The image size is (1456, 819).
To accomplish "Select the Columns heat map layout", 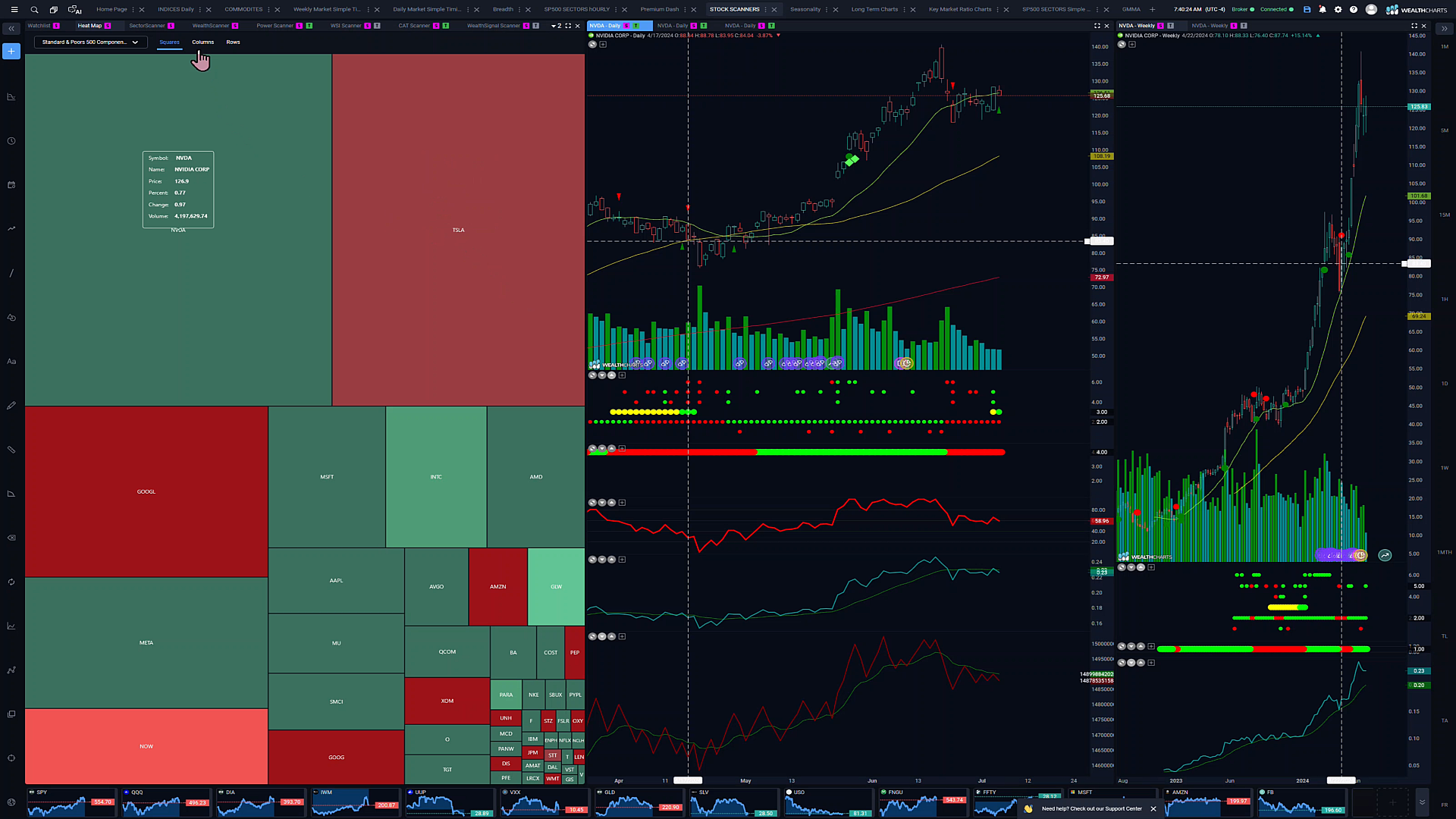I will coord(202,42).
